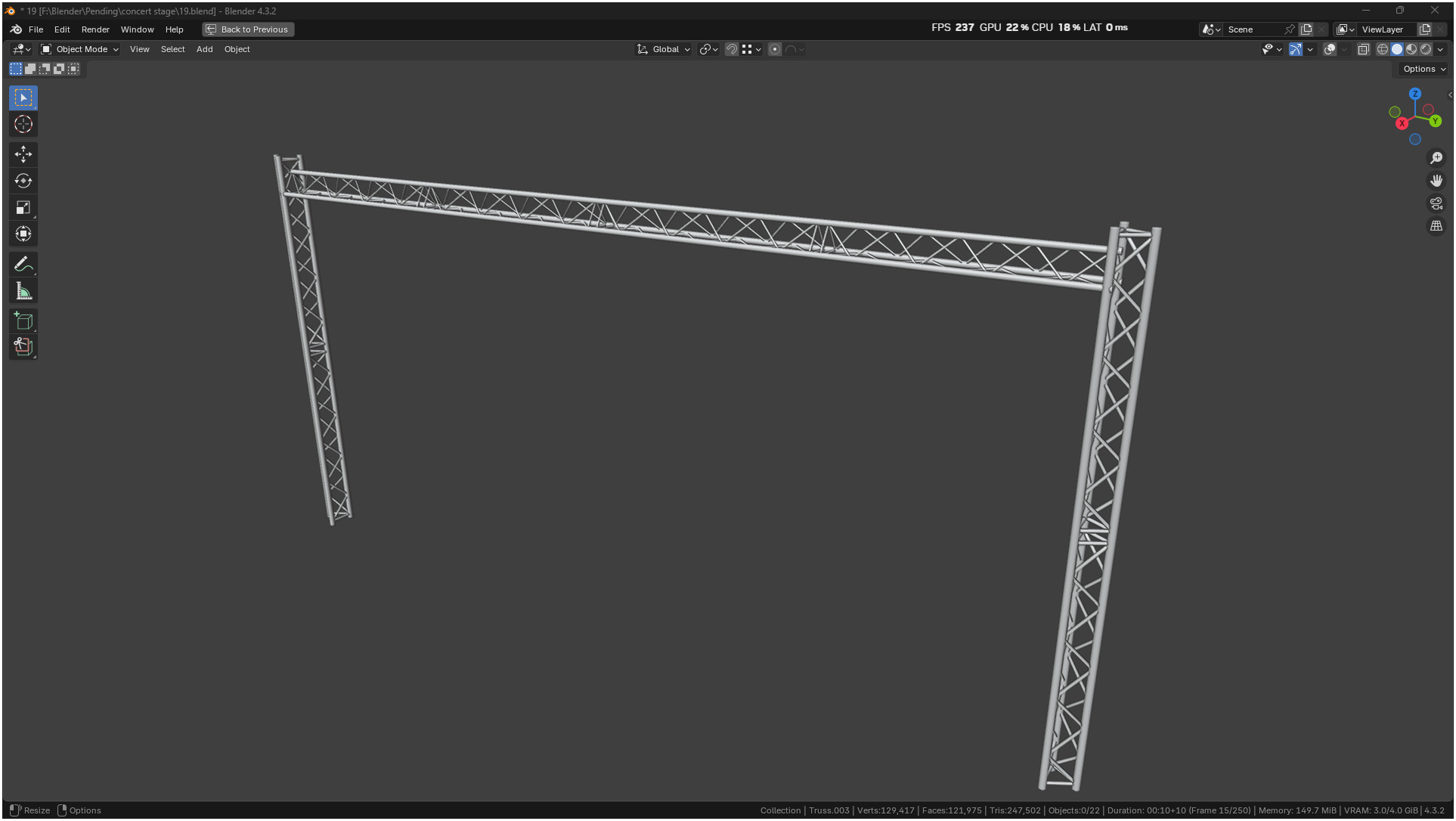
Task: Open the Object Mode dropdown
Action: [79, 49]
